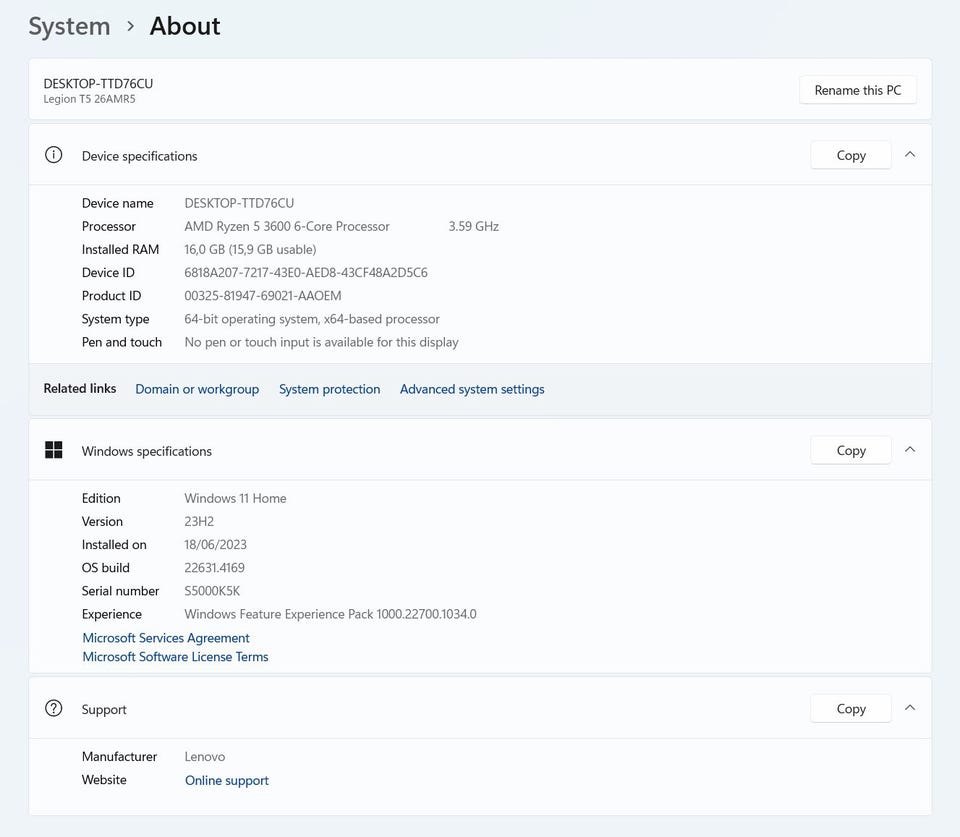Visit the Lenovo Online support link
This screenshot has width=960, height=837.
[x=227, y=780]
